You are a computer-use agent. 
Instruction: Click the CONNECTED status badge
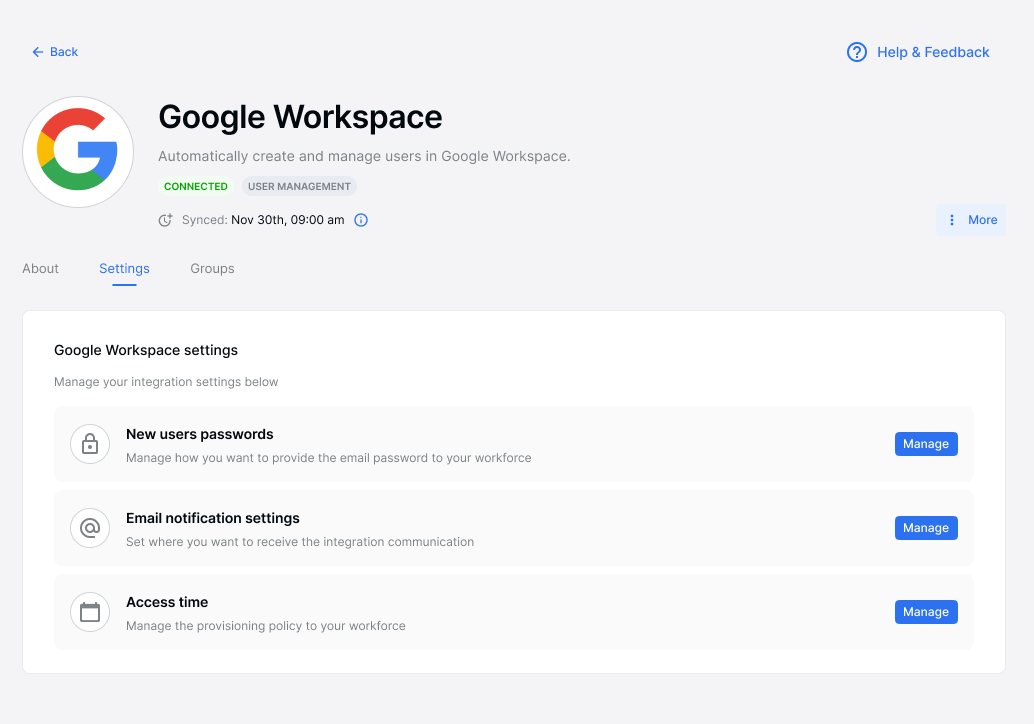[x=196, y=186]
